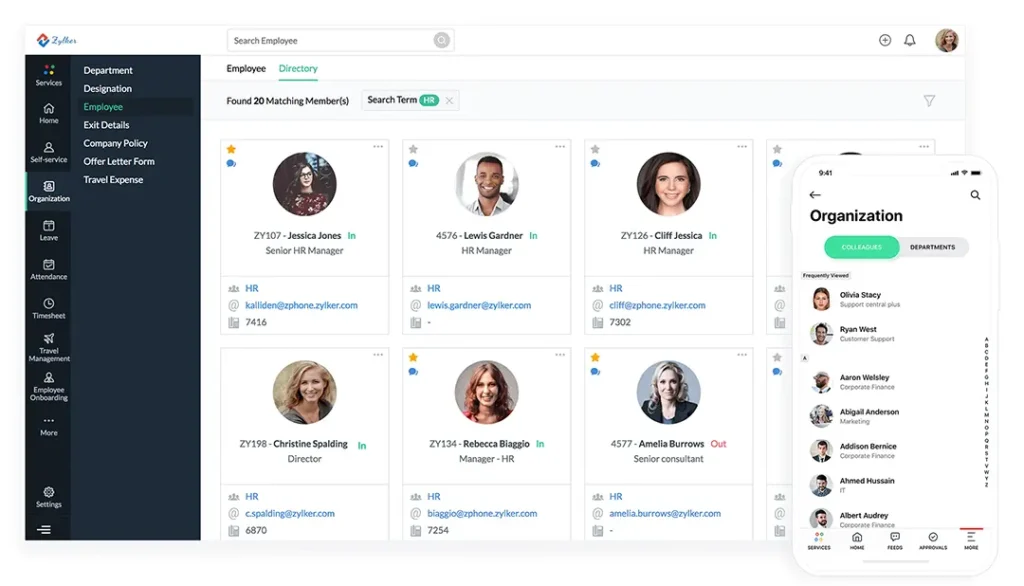Click the filter funnel icon

pyautogui.click(x=929, y=101)
